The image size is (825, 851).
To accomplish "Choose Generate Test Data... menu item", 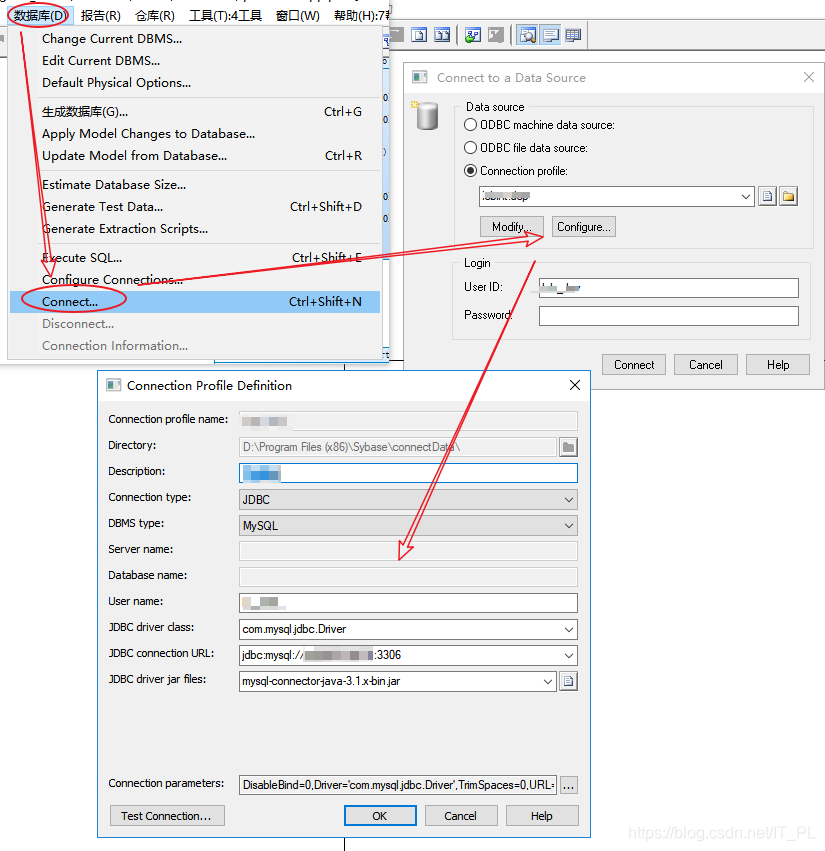I will [194, 207].
